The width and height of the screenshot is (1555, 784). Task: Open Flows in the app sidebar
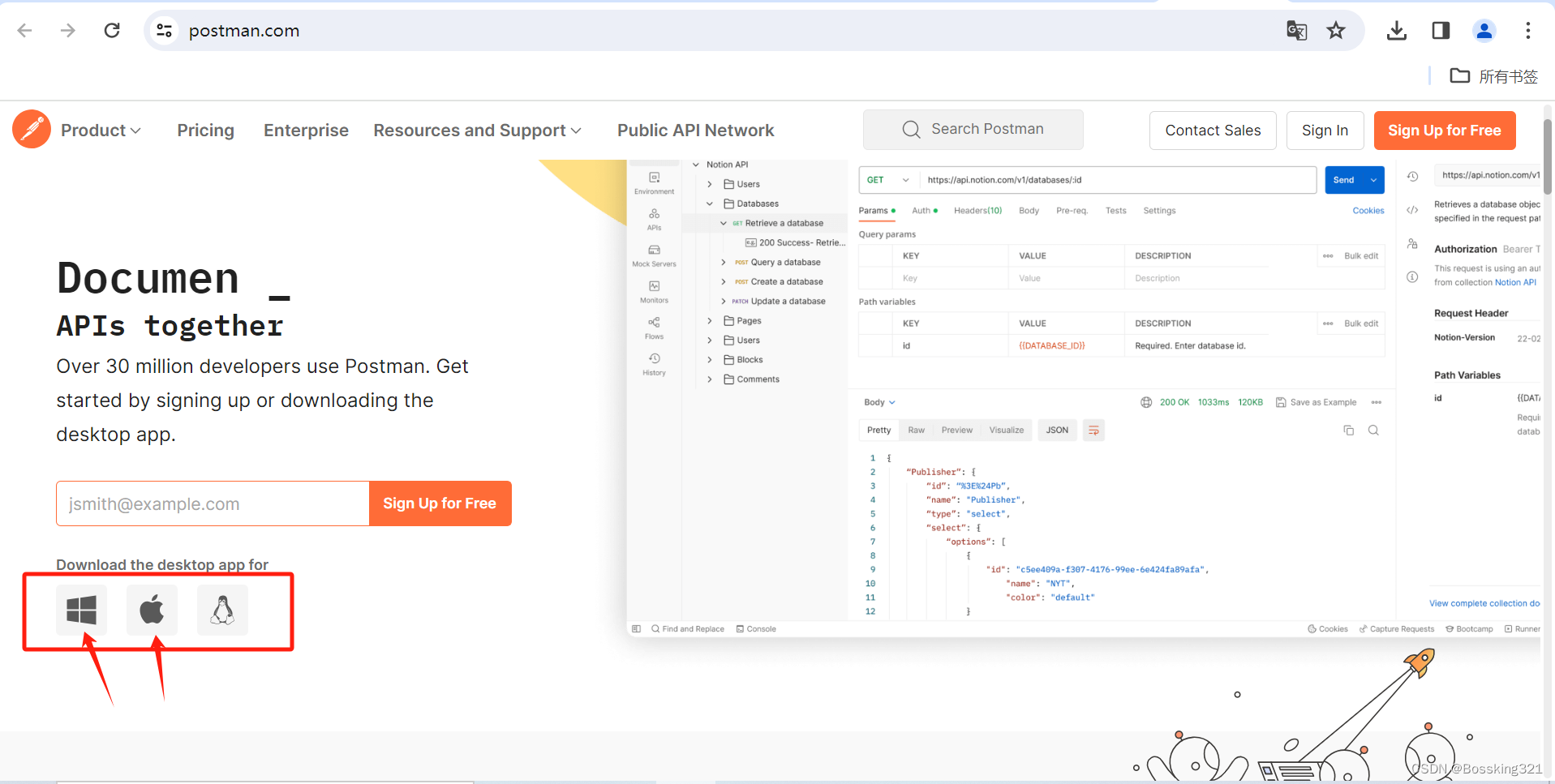(x=654, y=328)
